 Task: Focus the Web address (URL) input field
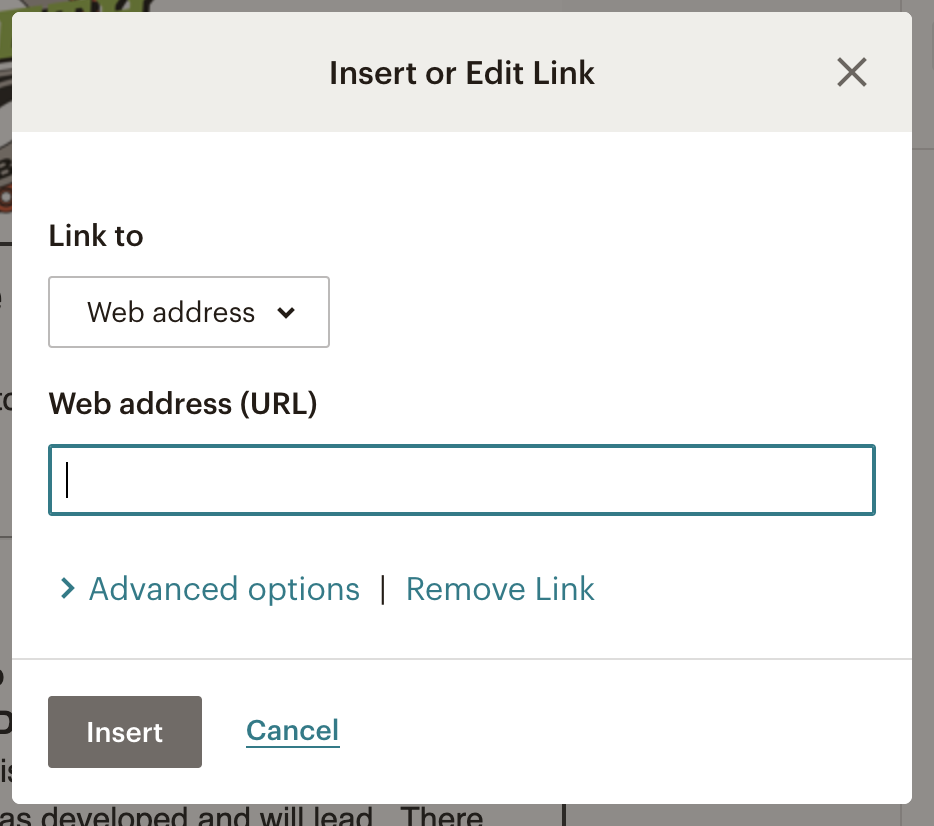tap(462, 479)
